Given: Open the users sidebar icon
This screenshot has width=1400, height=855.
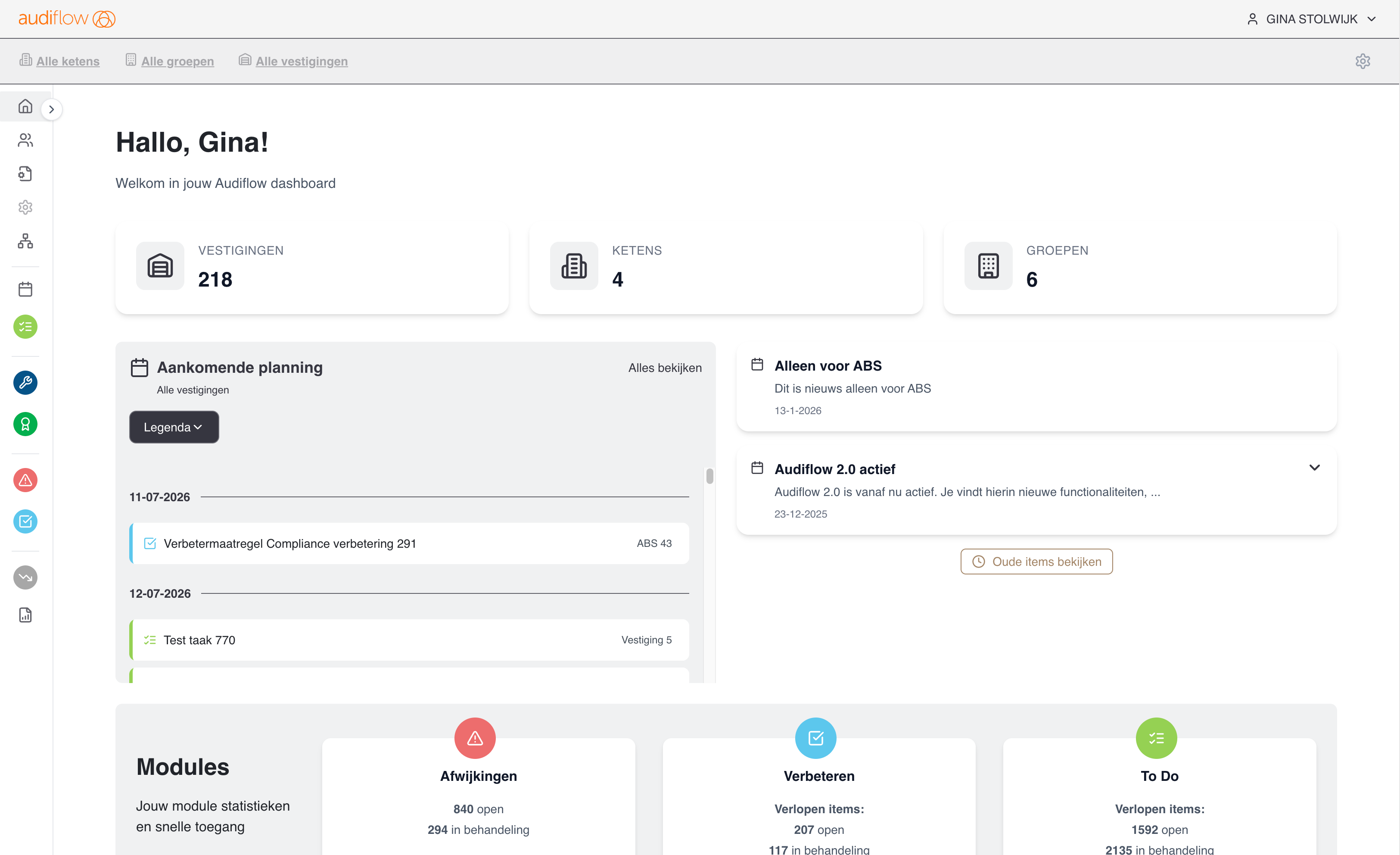Looking at the screenshot, I should point(25,140).
